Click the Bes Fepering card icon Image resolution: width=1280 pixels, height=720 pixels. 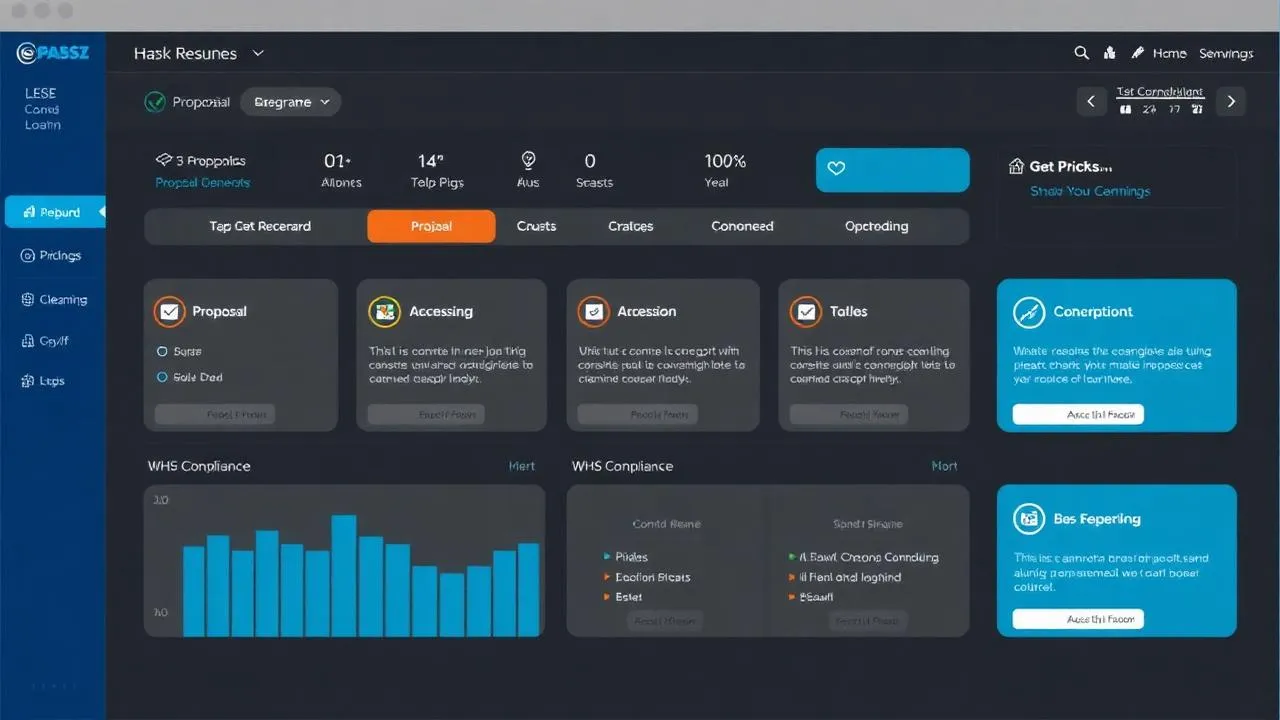(x=1028, y=519)
